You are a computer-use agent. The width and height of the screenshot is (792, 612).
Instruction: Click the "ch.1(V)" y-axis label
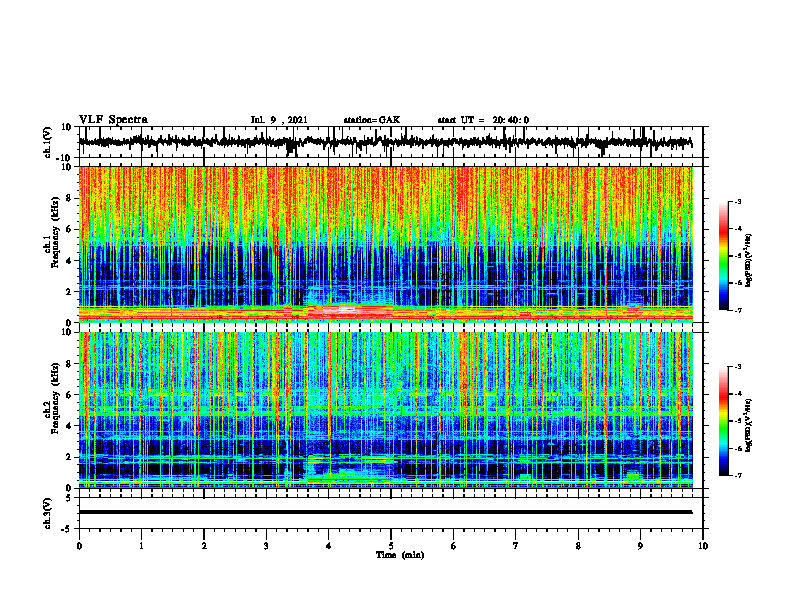point(48,142)
